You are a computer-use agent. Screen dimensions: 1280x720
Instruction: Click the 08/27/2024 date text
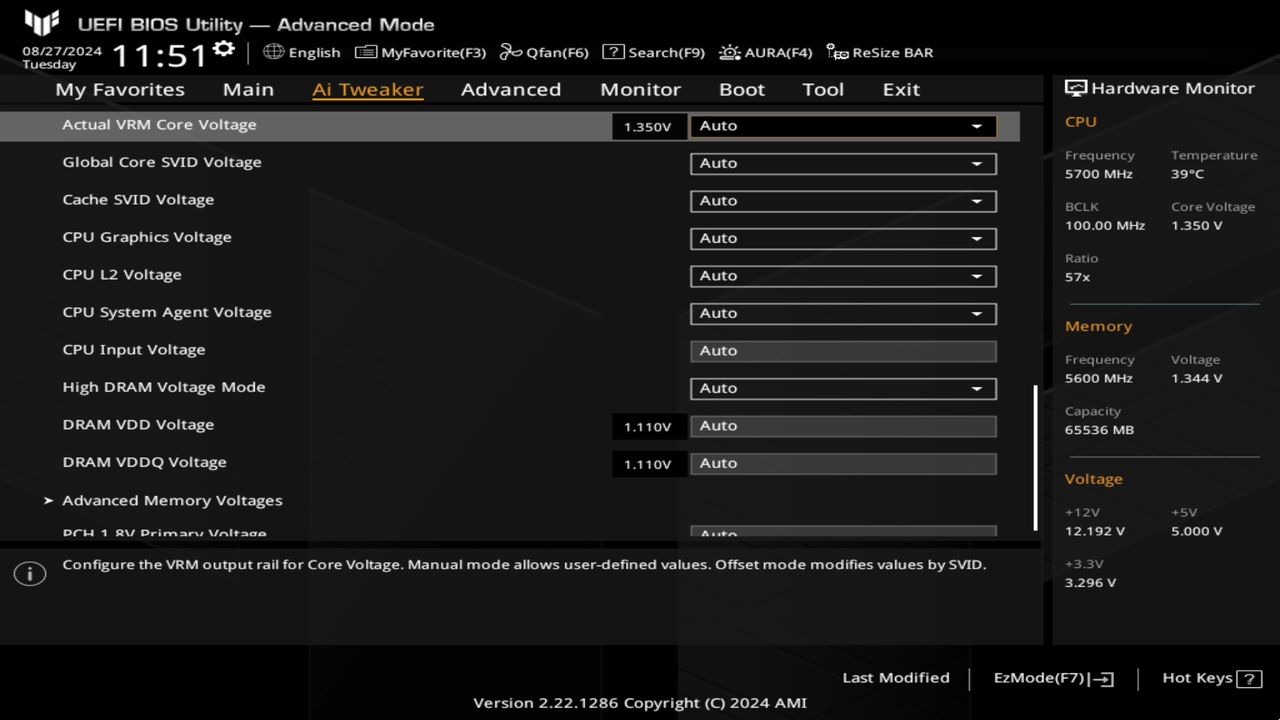(62, 50)
